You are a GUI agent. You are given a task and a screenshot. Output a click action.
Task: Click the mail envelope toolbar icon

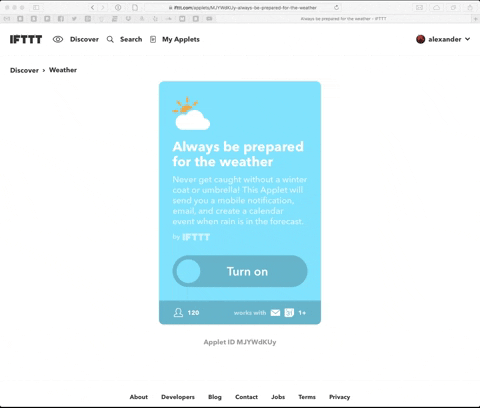(x=420, y=7)
